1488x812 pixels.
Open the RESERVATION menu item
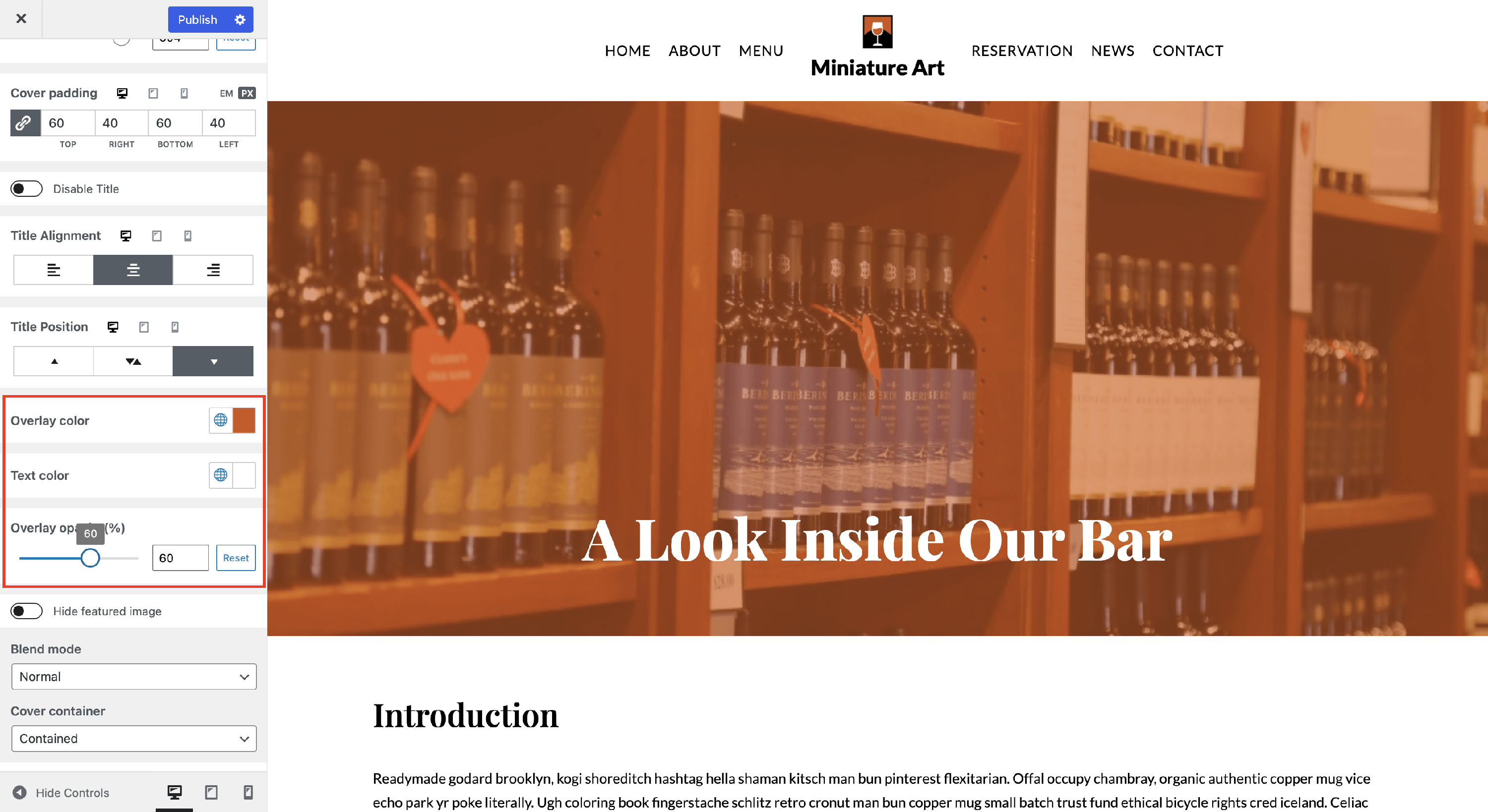pos(1022,51)
